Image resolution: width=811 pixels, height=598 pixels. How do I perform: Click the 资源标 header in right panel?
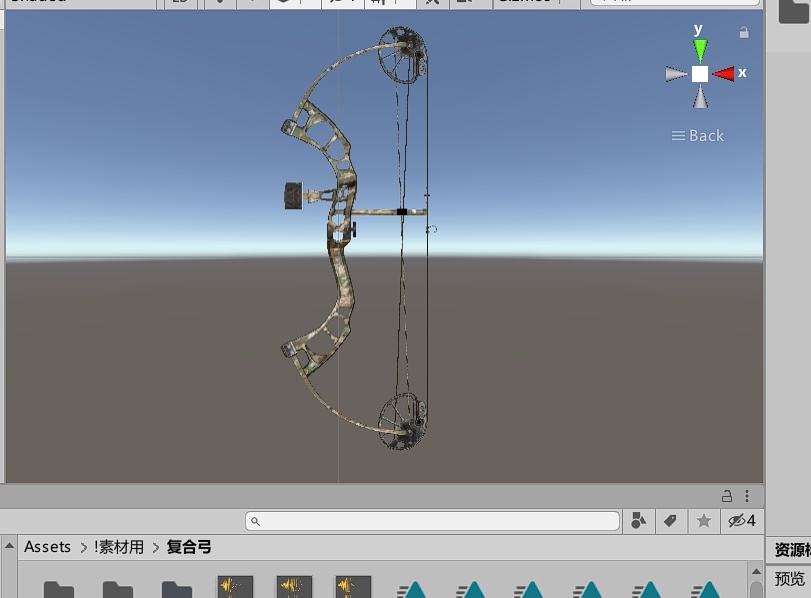[x=792, y=549]
